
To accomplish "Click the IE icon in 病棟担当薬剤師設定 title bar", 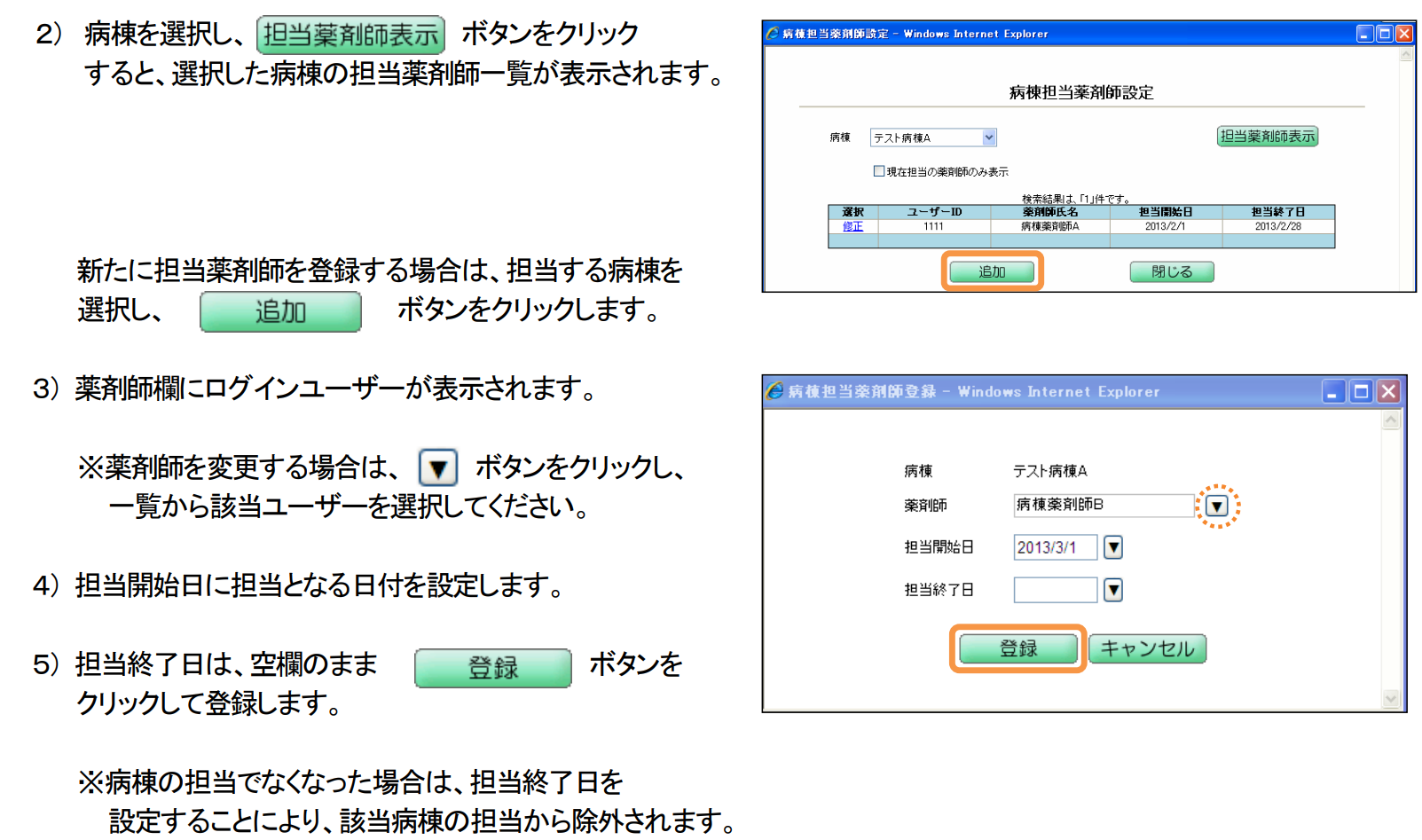I will pos(772,34).
